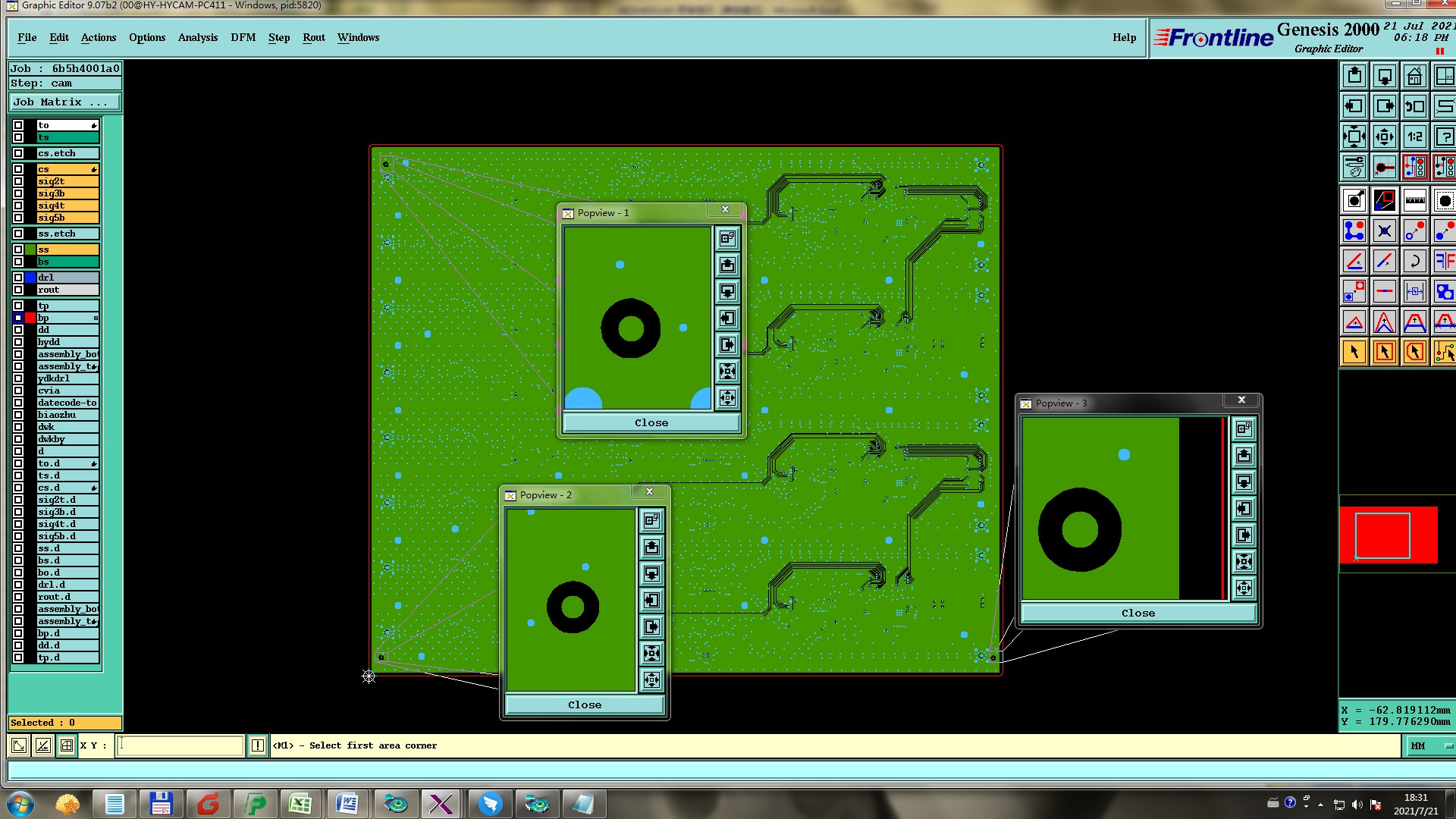1456x819 pixels.
Task: Click the Home view icon
Action: tap(1414, 76)
